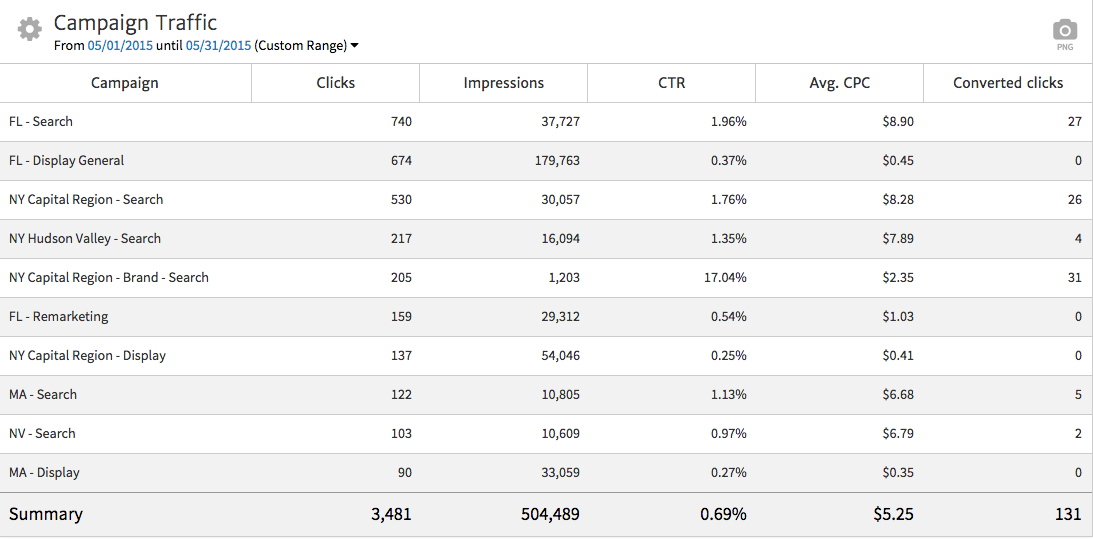Select the FL - Remarketing campaign
The height and width of the screenshot is (539, 1093).
tap(58, 317)
